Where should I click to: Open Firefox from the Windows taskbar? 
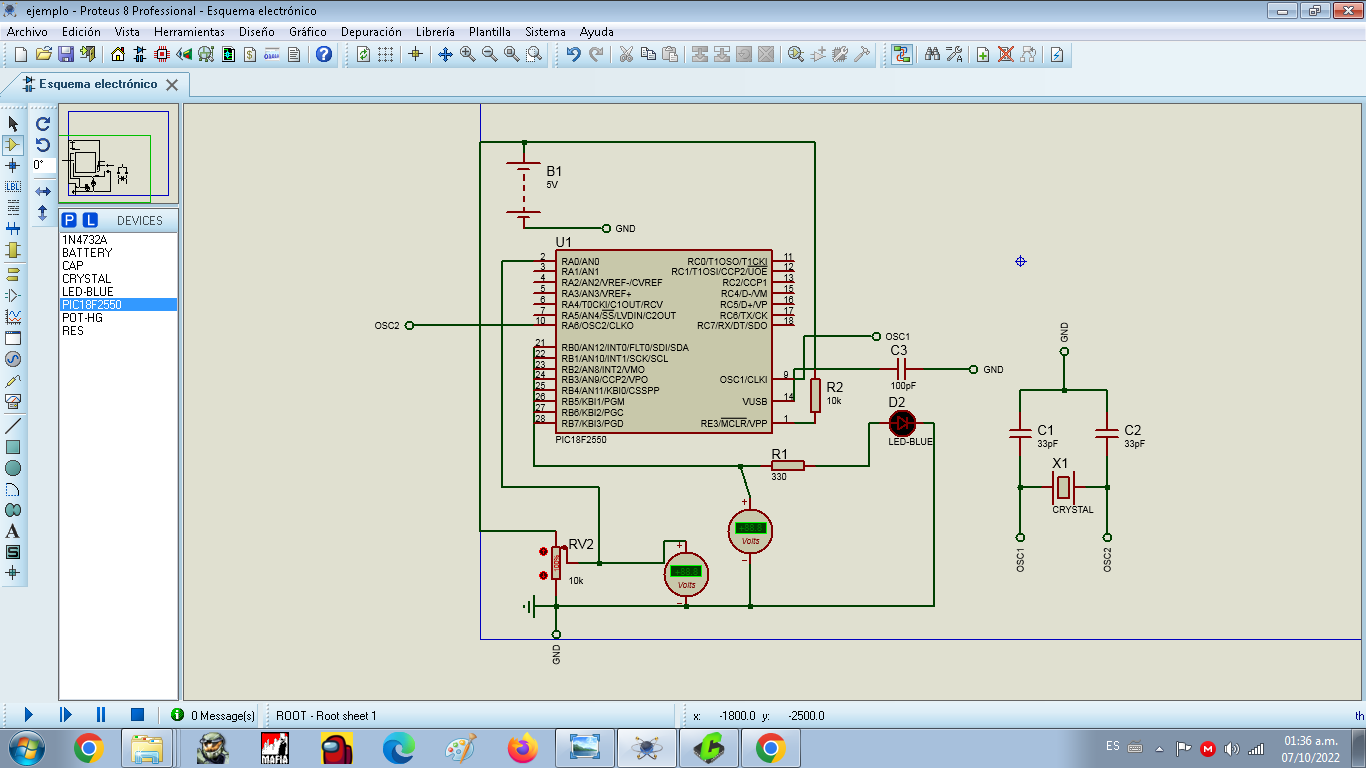point(522,747)
